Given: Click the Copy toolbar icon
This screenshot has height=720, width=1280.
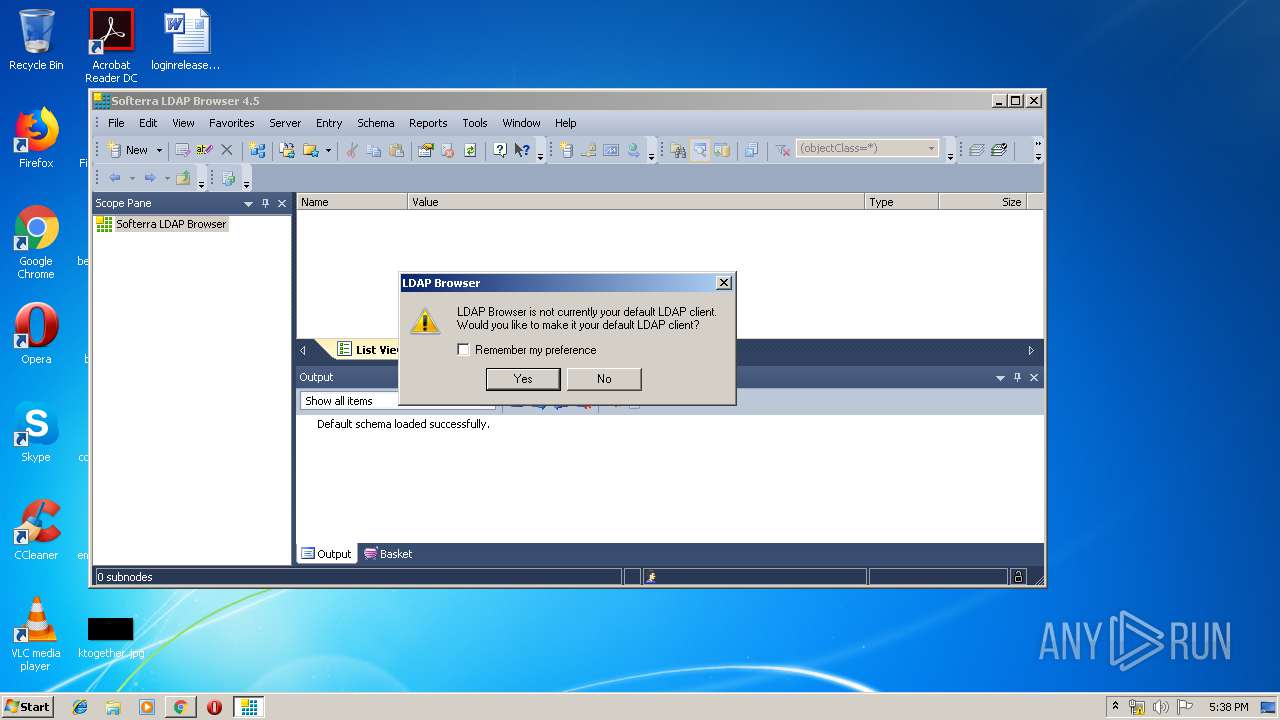Looking at the screenshot, I should tap(374, 150).
